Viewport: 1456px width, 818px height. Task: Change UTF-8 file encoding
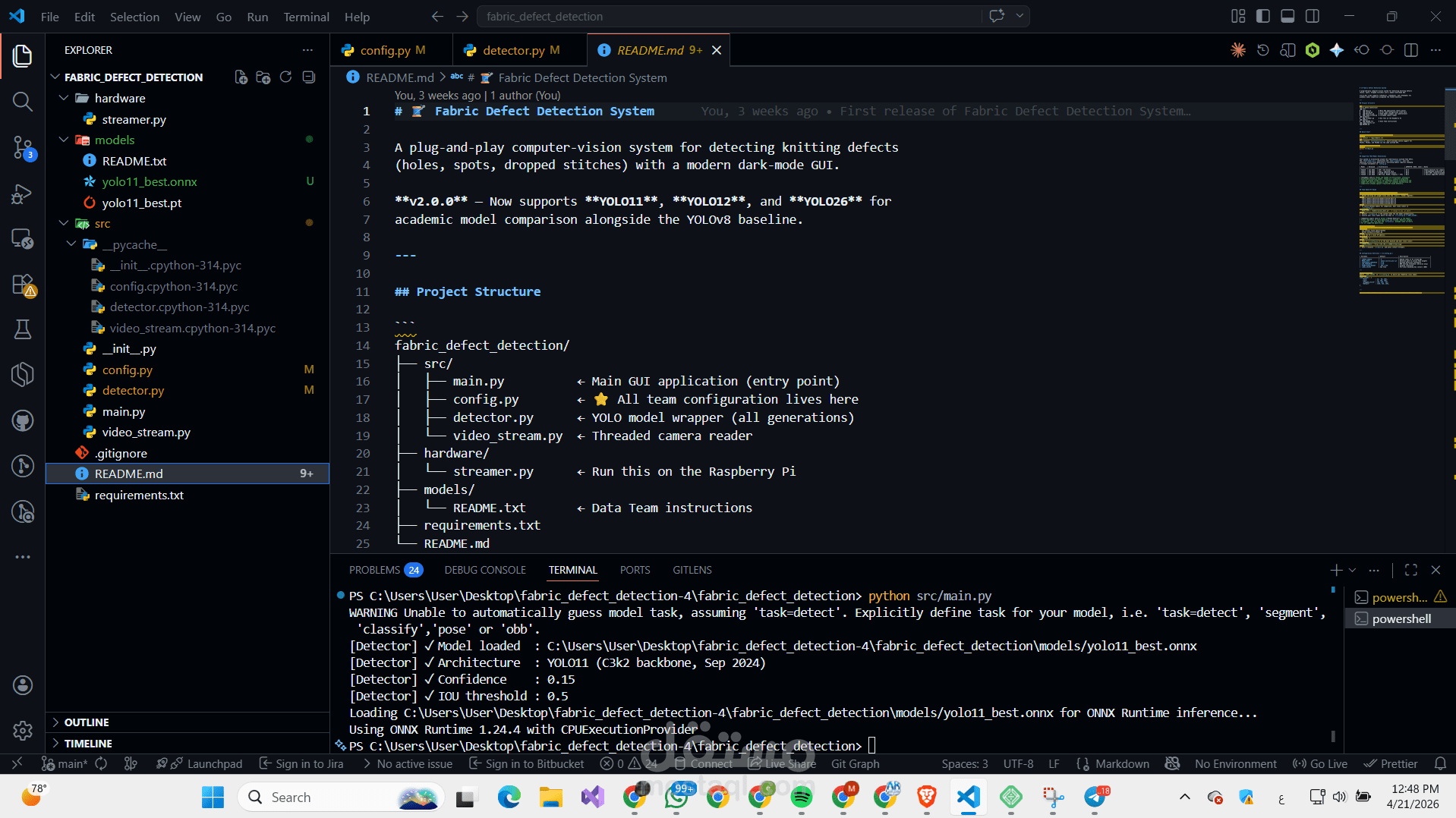(1018, 763)
